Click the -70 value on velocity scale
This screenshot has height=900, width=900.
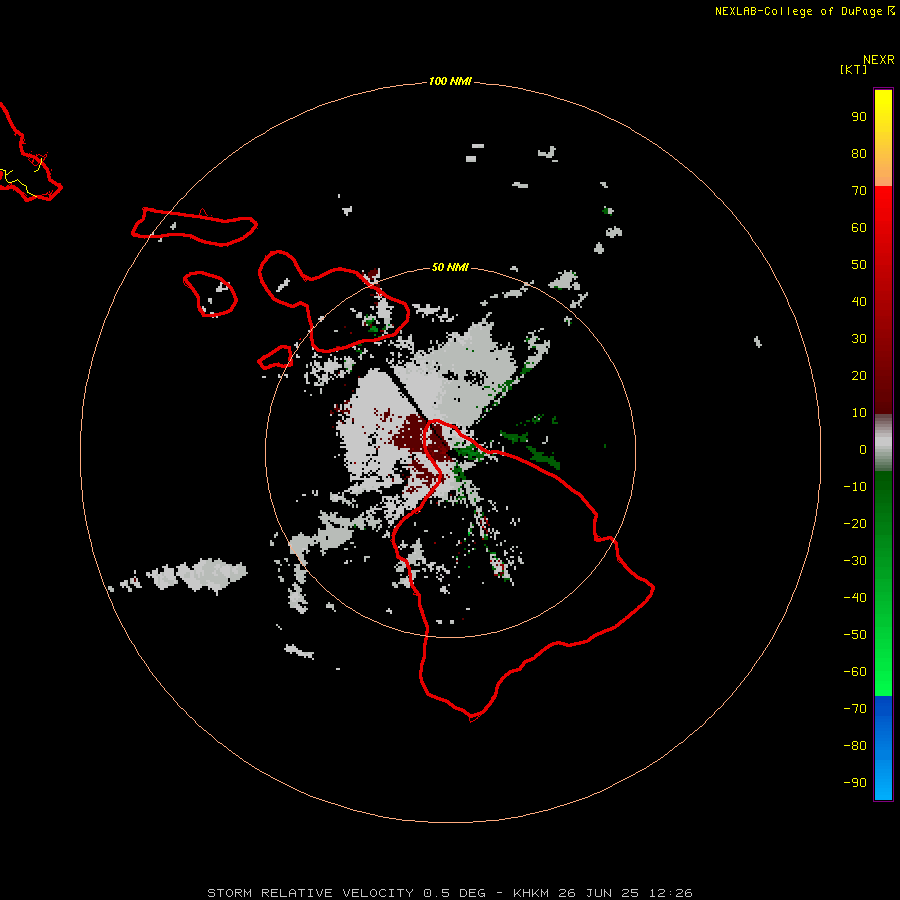(x=855, y=709)
